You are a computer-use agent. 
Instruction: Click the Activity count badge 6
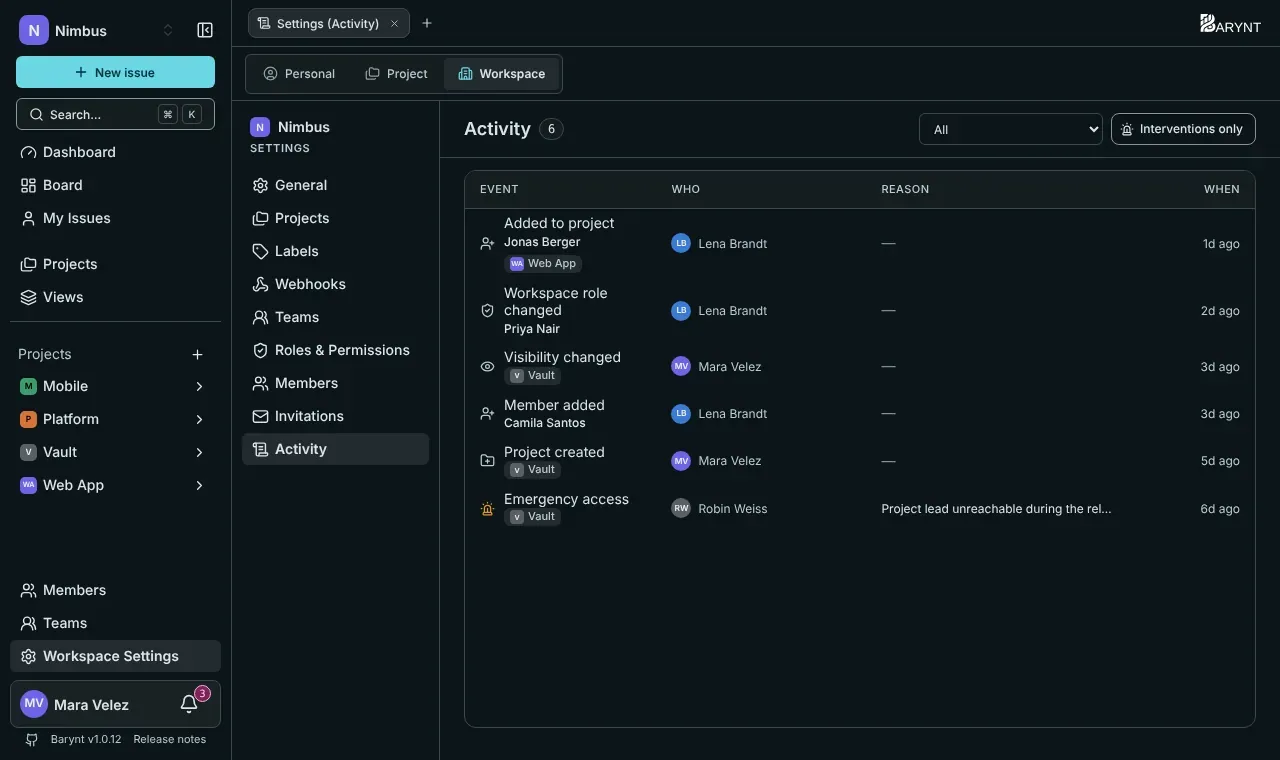click(x=551, y=129)
